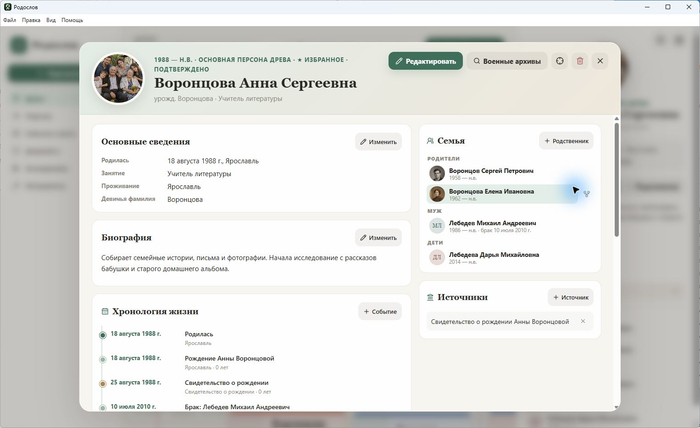This screenshot has width=700, height=428.
Task: Click Anna Vorontsova's profile photo
Action: 118,79
